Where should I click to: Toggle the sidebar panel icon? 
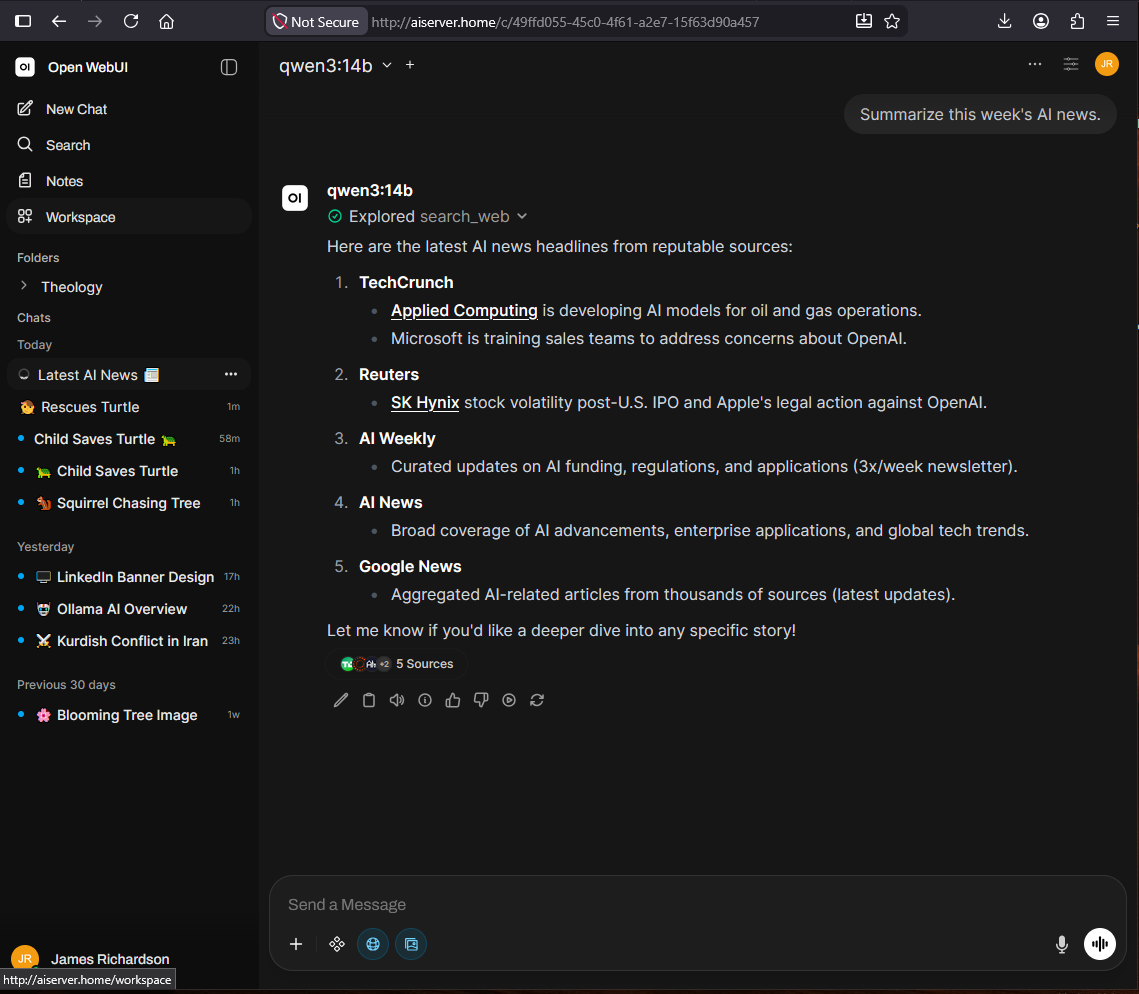[229, 68]
